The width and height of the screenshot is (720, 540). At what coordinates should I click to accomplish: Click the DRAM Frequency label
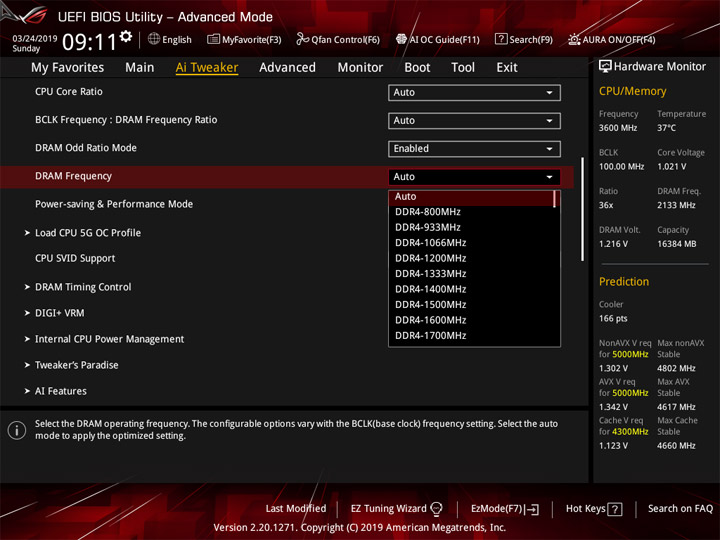tap(73, 176)
